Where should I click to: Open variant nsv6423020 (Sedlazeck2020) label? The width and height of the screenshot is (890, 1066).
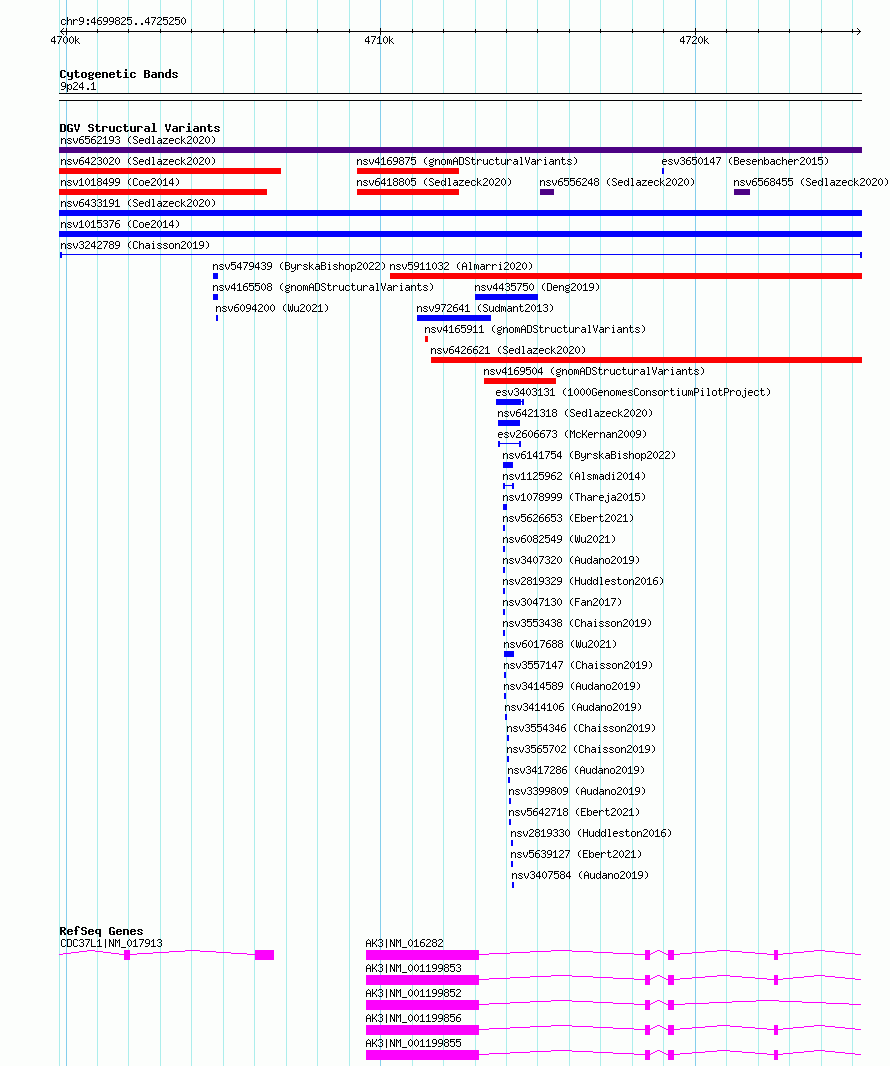(x=138, y=161)
